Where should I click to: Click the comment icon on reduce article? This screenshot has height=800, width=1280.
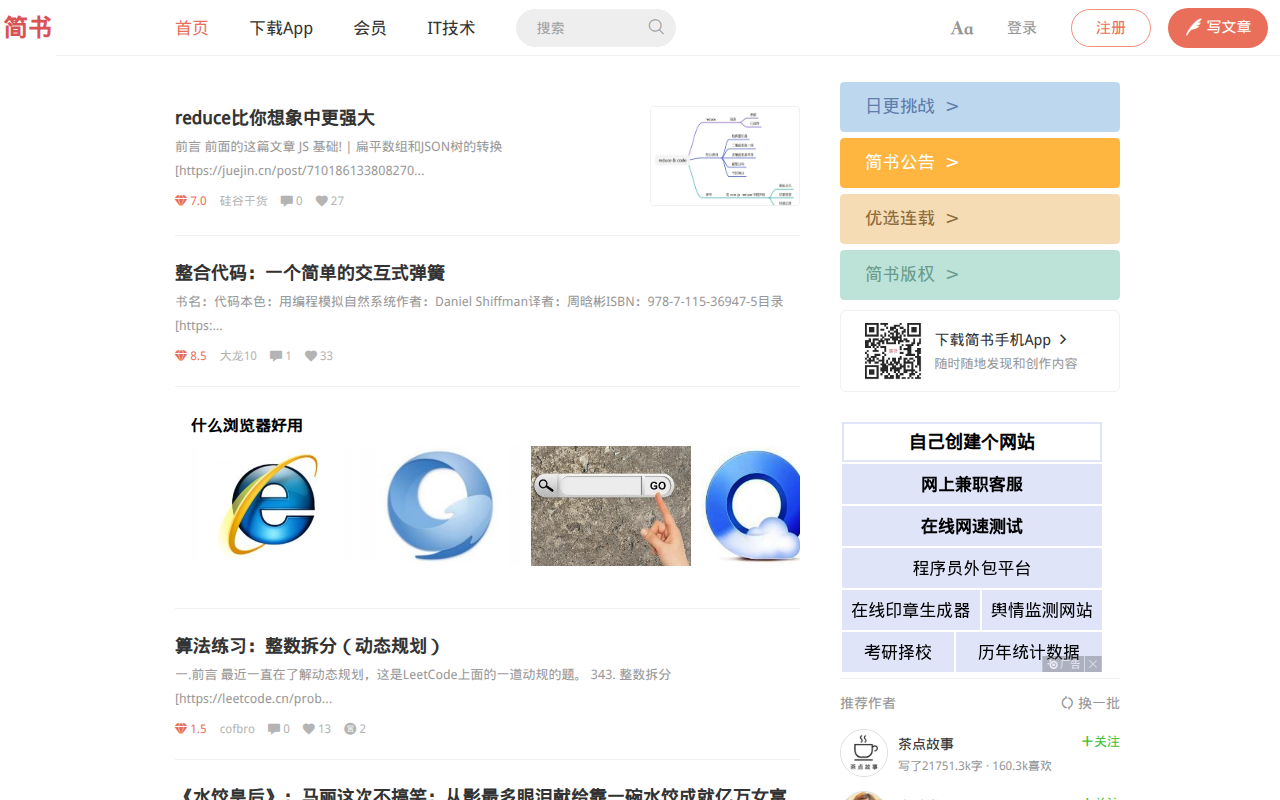(286, 201)
